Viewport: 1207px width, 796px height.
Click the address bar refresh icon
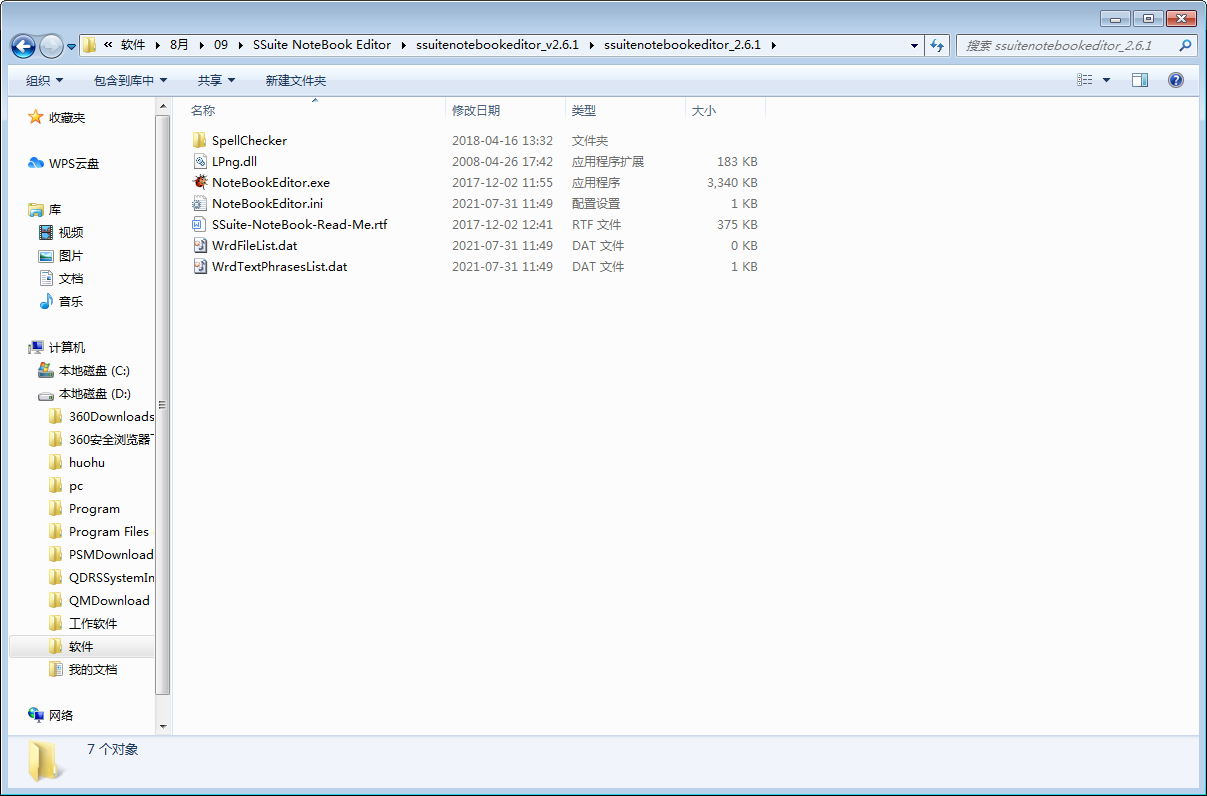click(937, 45)
